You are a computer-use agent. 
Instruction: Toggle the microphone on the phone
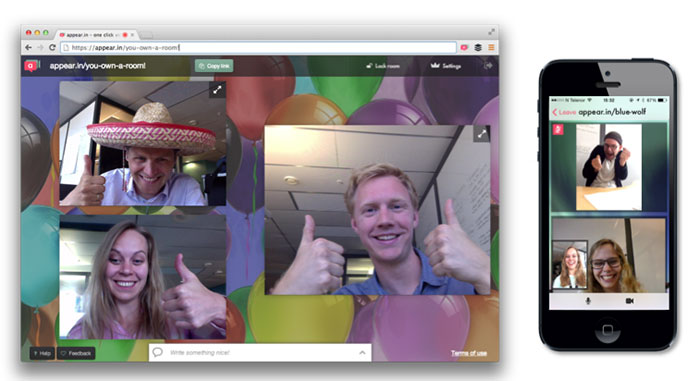[588, 301]
